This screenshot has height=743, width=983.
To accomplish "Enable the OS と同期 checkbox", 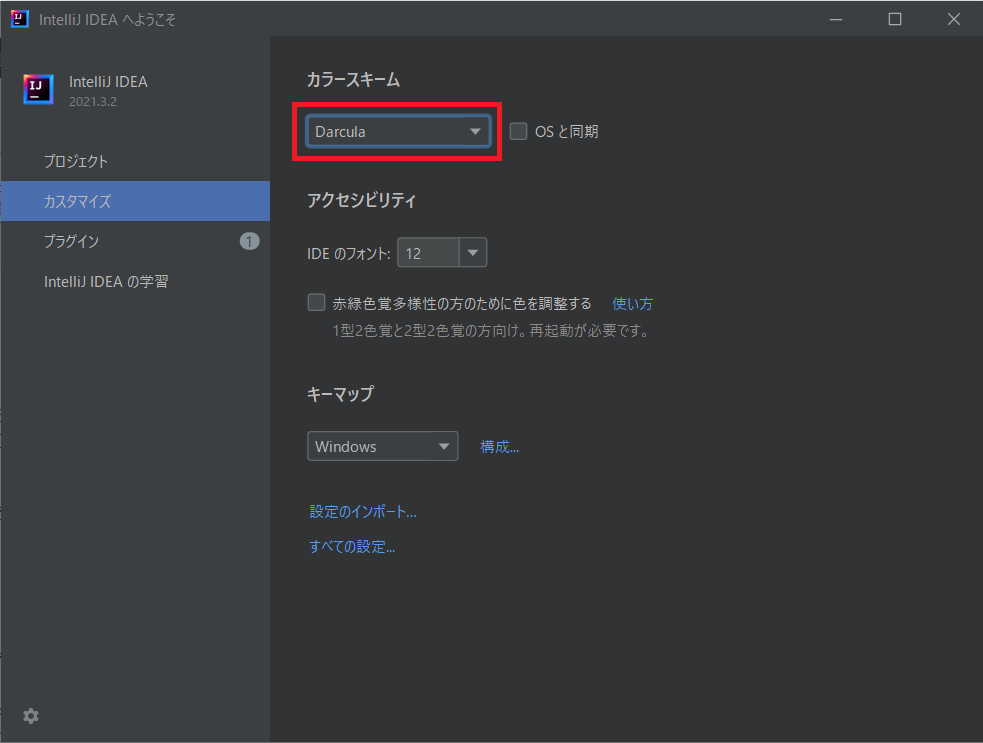I will click(518, 131).
